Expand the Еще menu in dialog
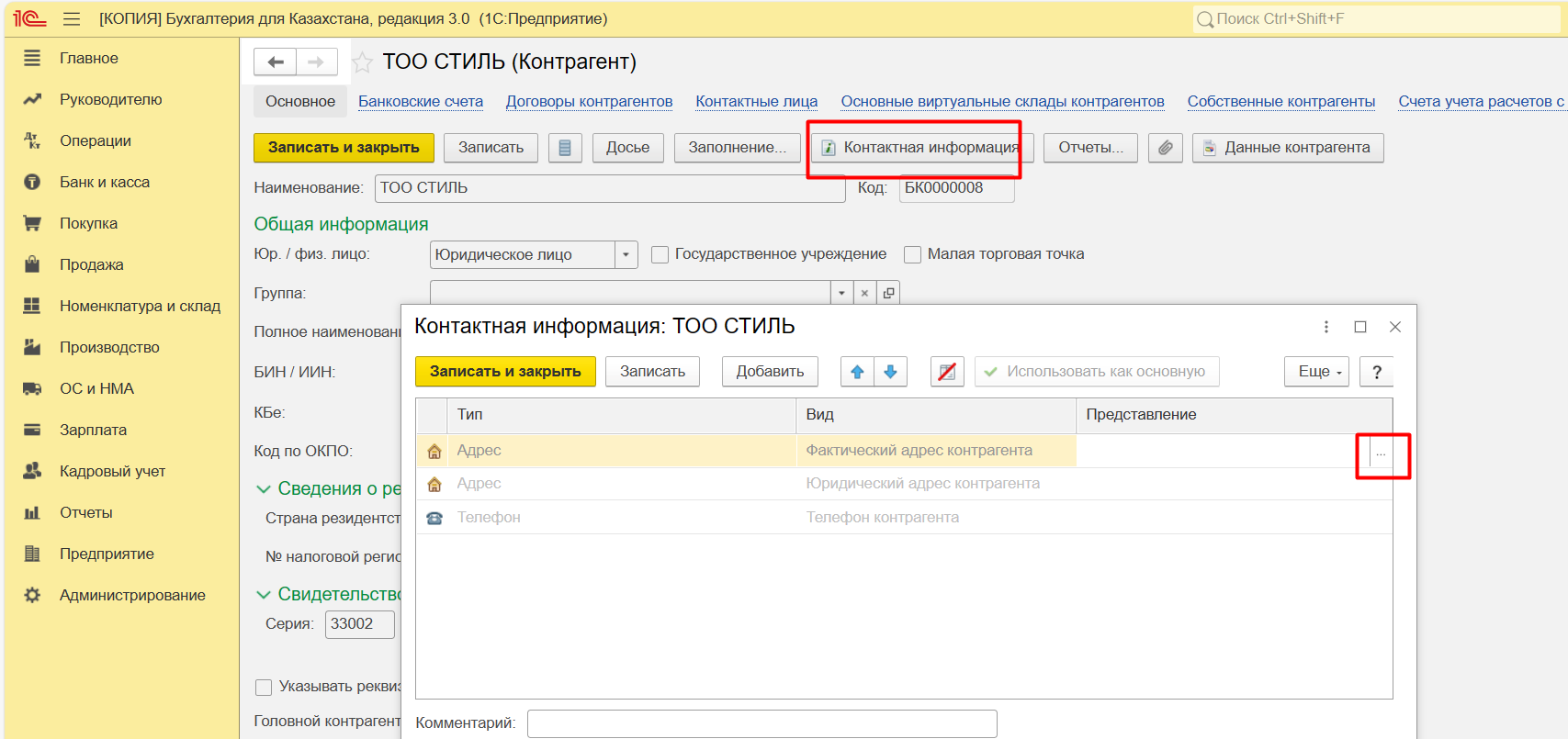The width and height of the screenshot is (1568, 739). click(x=1315, y=372)
